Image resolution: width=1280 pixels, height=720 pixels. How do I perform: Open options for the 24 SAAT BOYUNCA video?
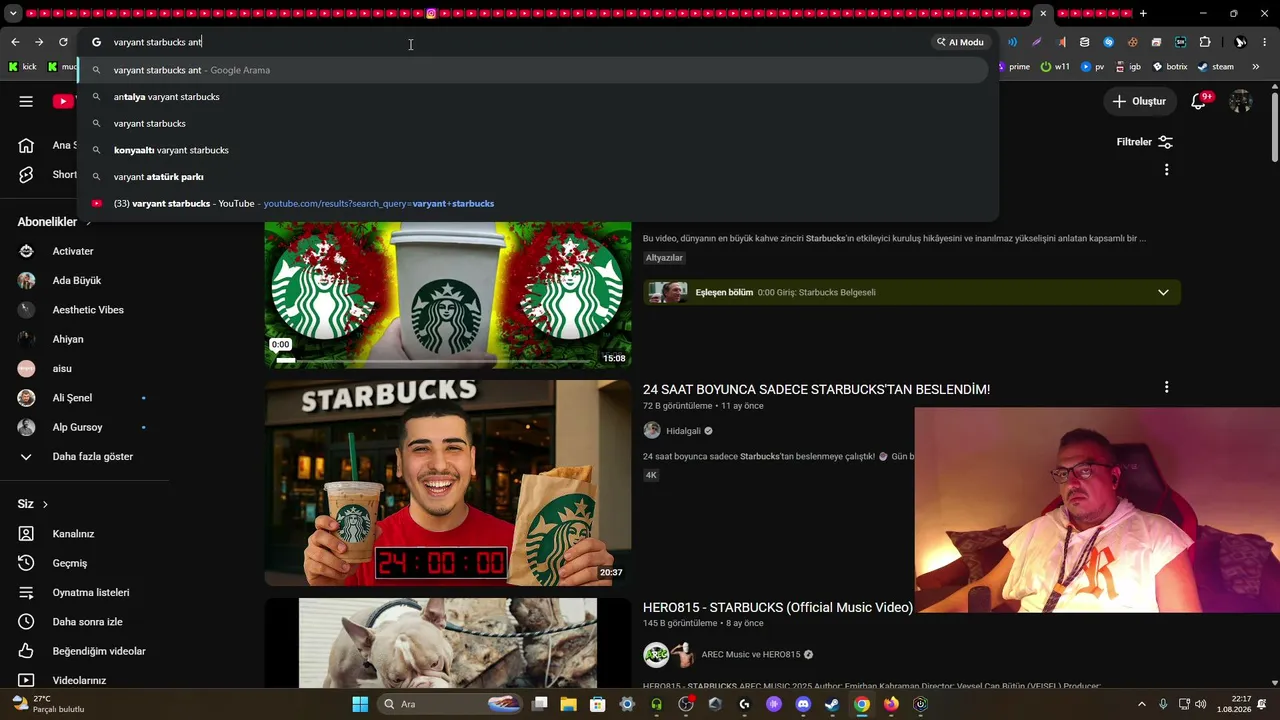coord(1166,387)
